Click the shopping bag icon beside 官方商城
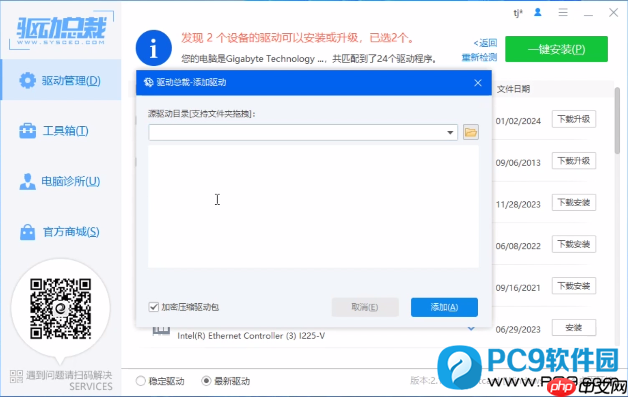Viewport: 628px width, 397px height. pyautogui.click(x=27, y=232)
